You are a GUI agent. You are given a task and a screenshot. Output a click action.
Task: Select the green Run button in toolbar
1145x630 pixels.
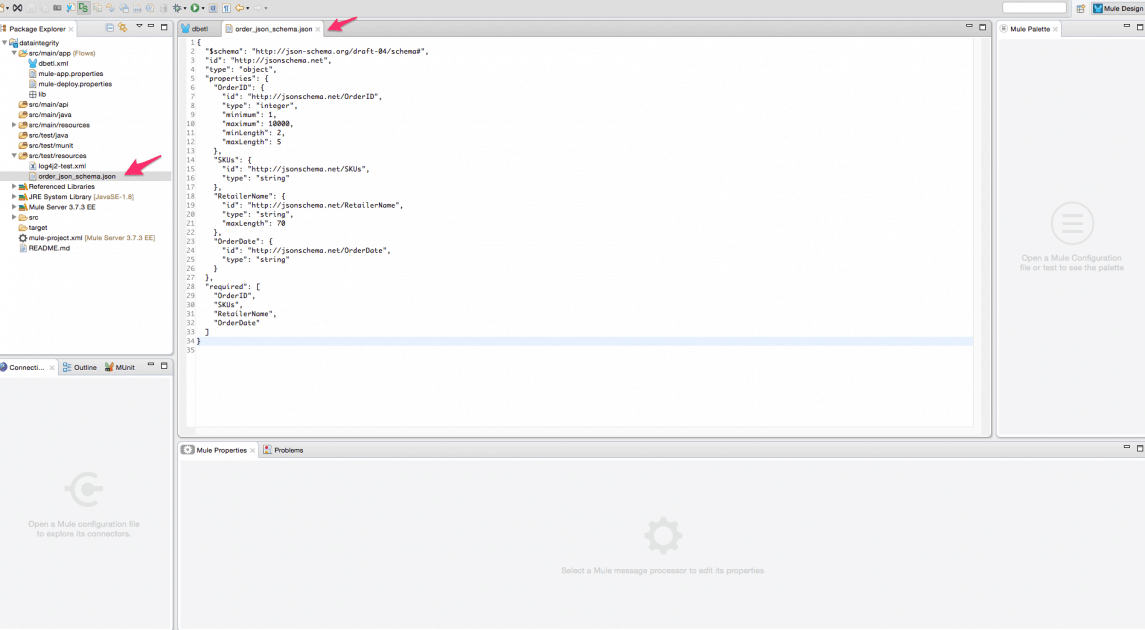pyautogui.click(x=196, y=7)
